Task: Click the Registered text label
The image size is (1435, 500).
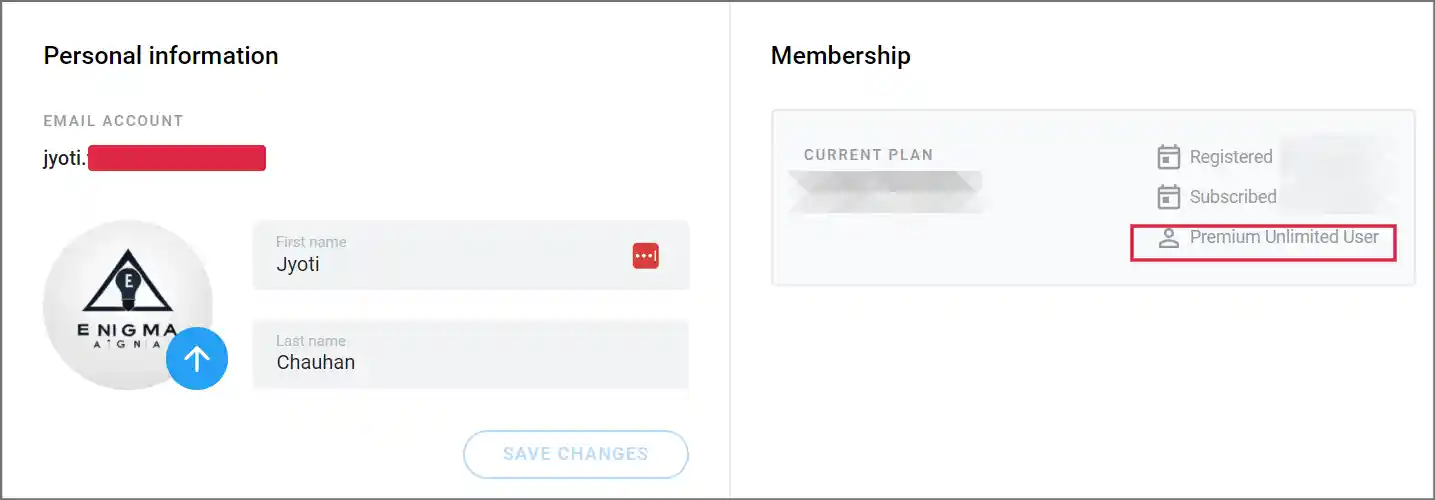Action: tap(1231, 157)
